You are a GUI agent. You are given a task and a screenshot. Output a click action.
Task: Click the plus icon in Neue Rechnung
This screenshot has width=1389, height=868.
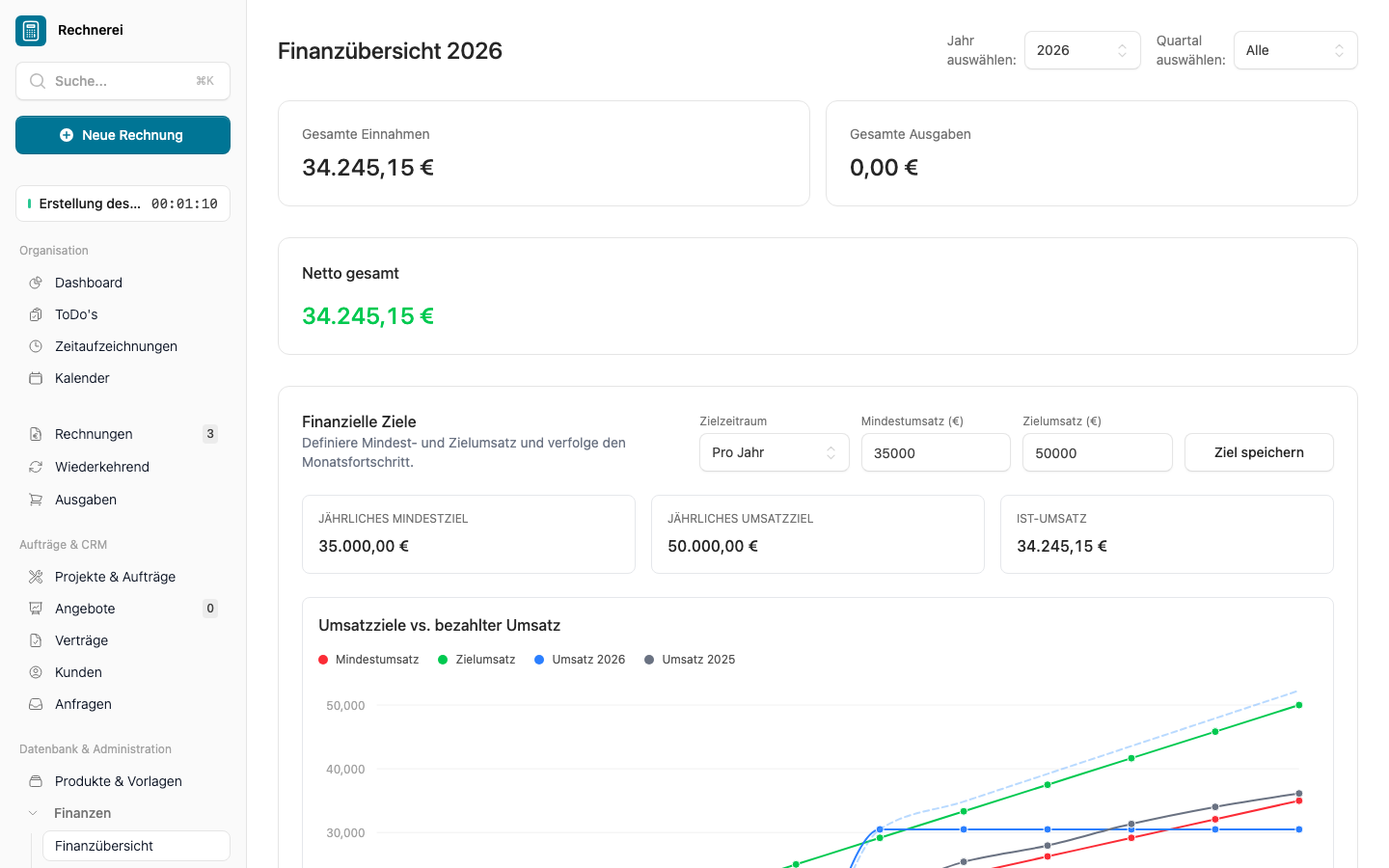67,135
